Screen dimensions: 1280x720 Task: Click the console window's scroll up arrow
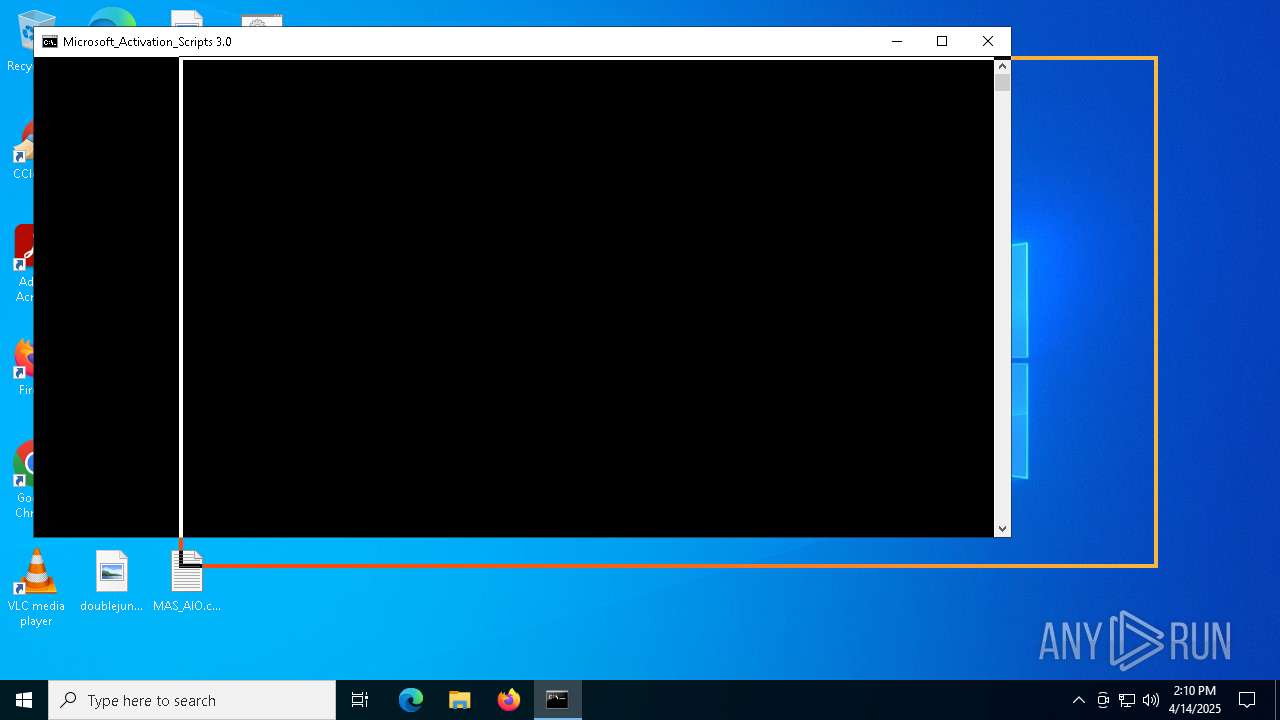[x=1002, y=67]
